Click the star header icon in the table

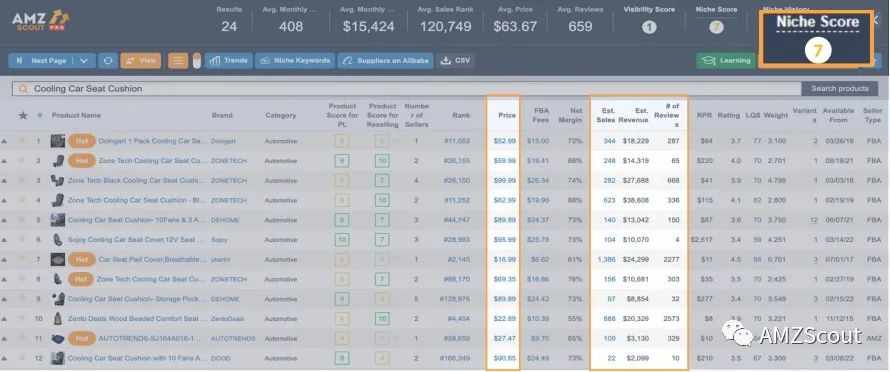coord(23,115)
